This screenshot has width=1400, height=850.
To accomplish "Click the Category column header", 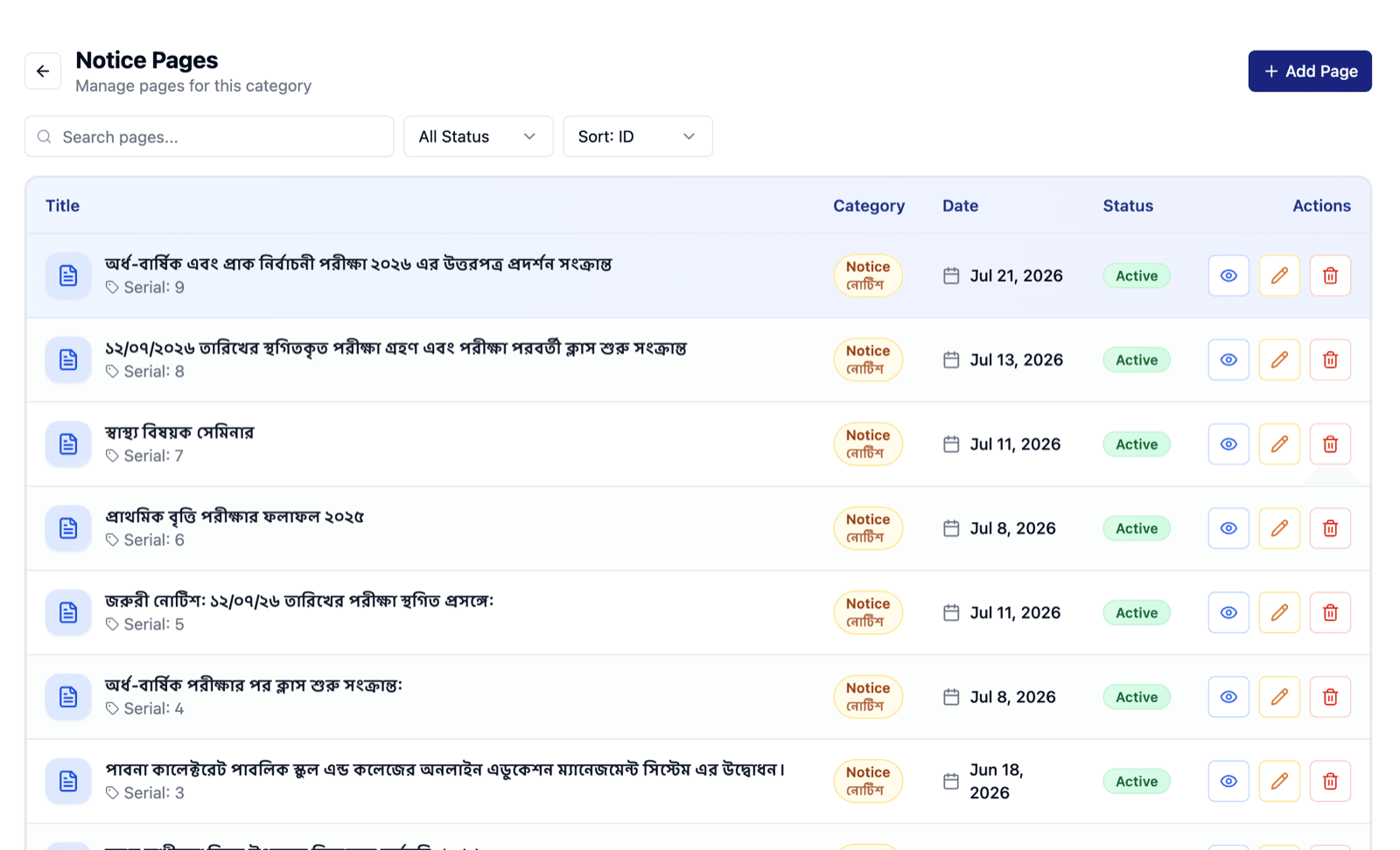I will [x=869, y=206].
